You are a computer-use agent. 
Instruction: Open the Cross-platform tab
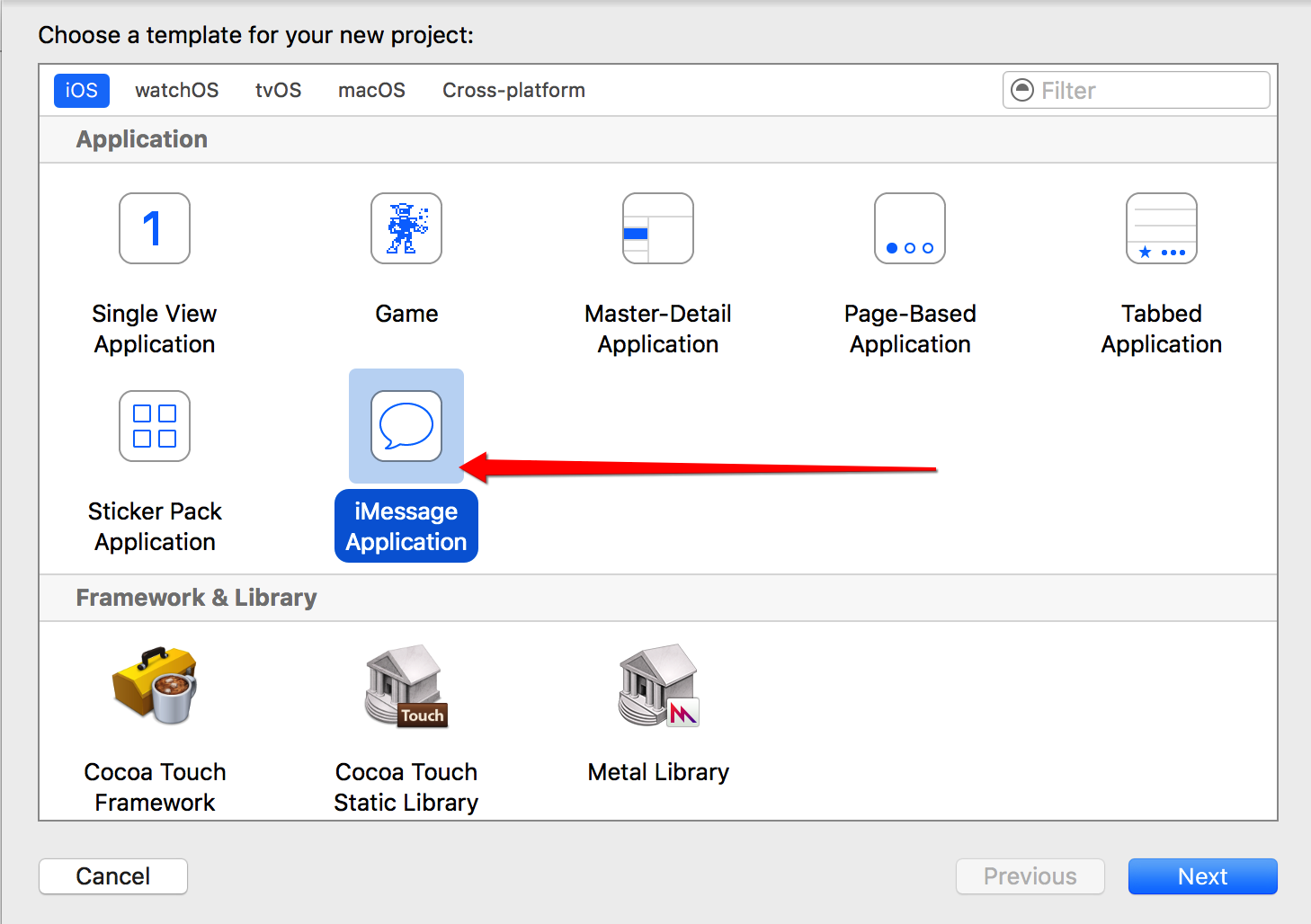tap(513, 91)
